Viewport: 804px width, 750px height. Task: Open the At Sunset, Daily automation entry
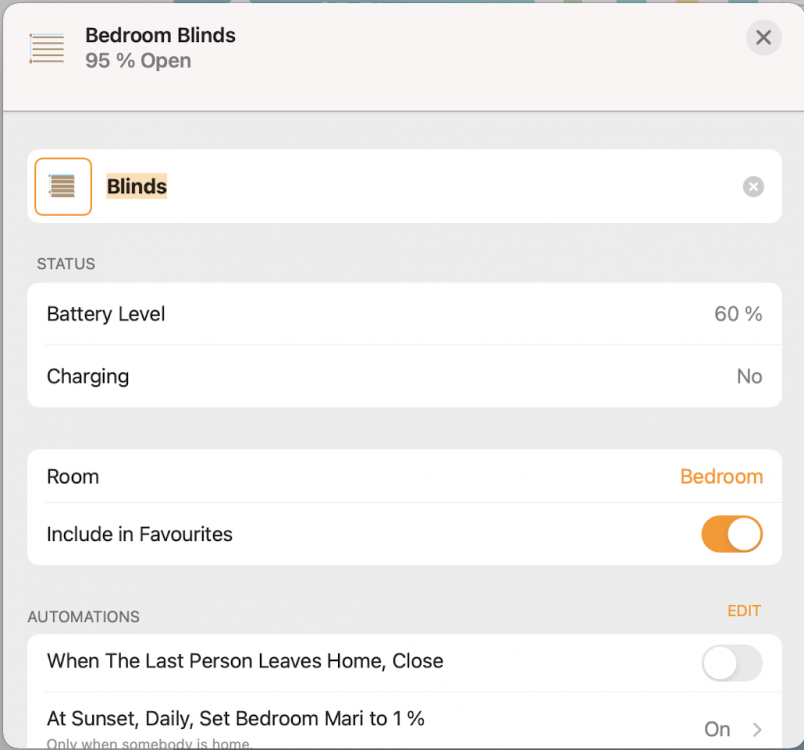236,719
